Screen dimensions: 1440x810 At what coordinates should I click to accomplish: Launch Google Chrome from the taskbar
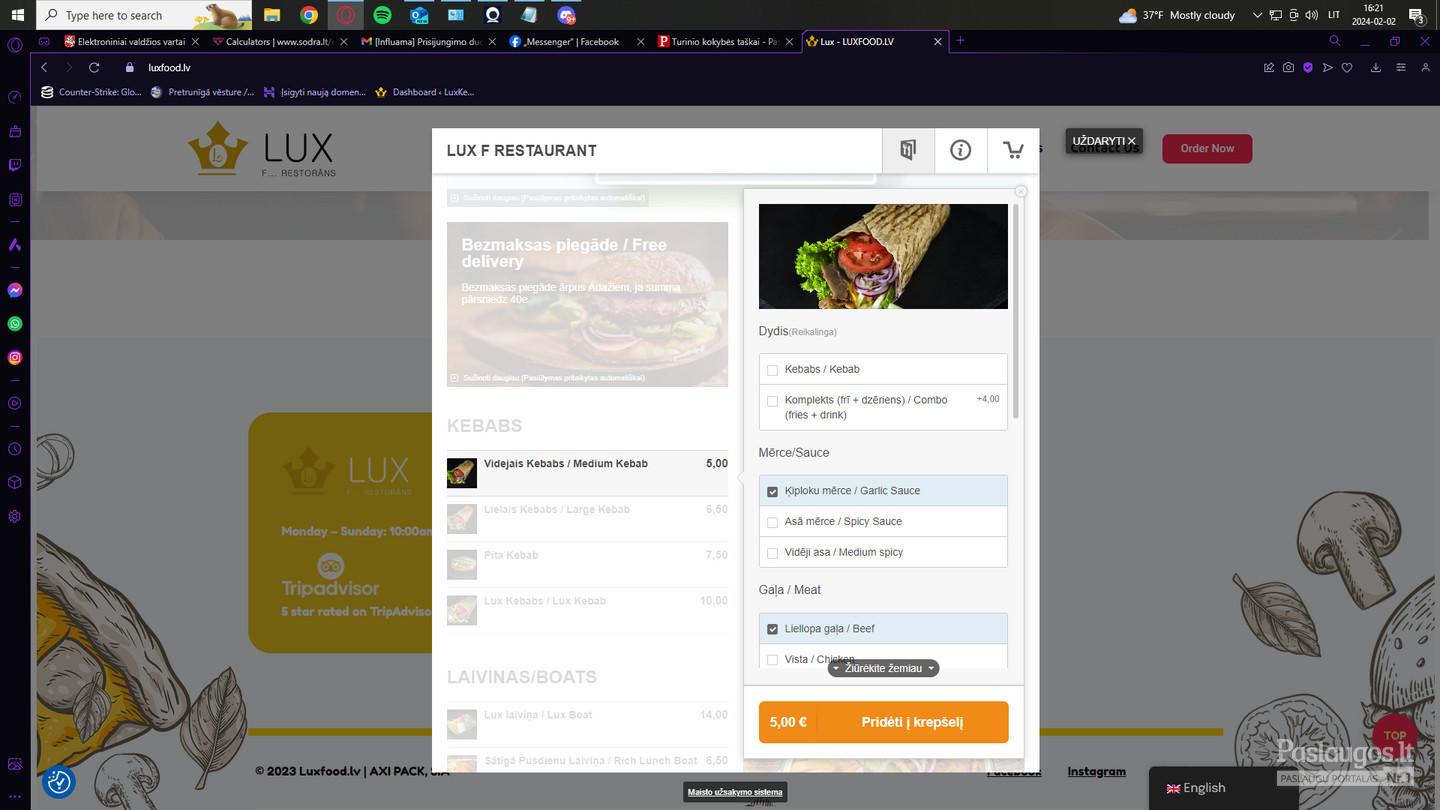tap(309, 15)
